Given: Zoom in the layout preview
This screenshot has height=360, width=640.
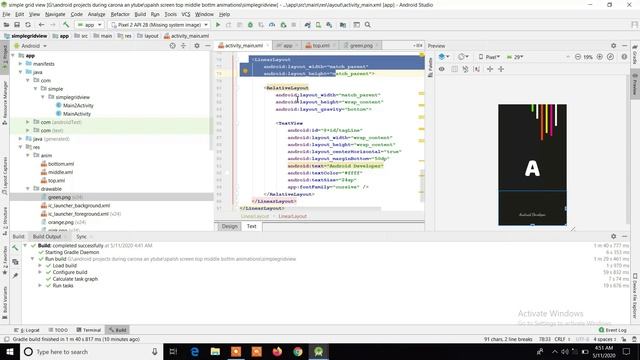Looking at the screenshot, I should click(x=600, y=57).
